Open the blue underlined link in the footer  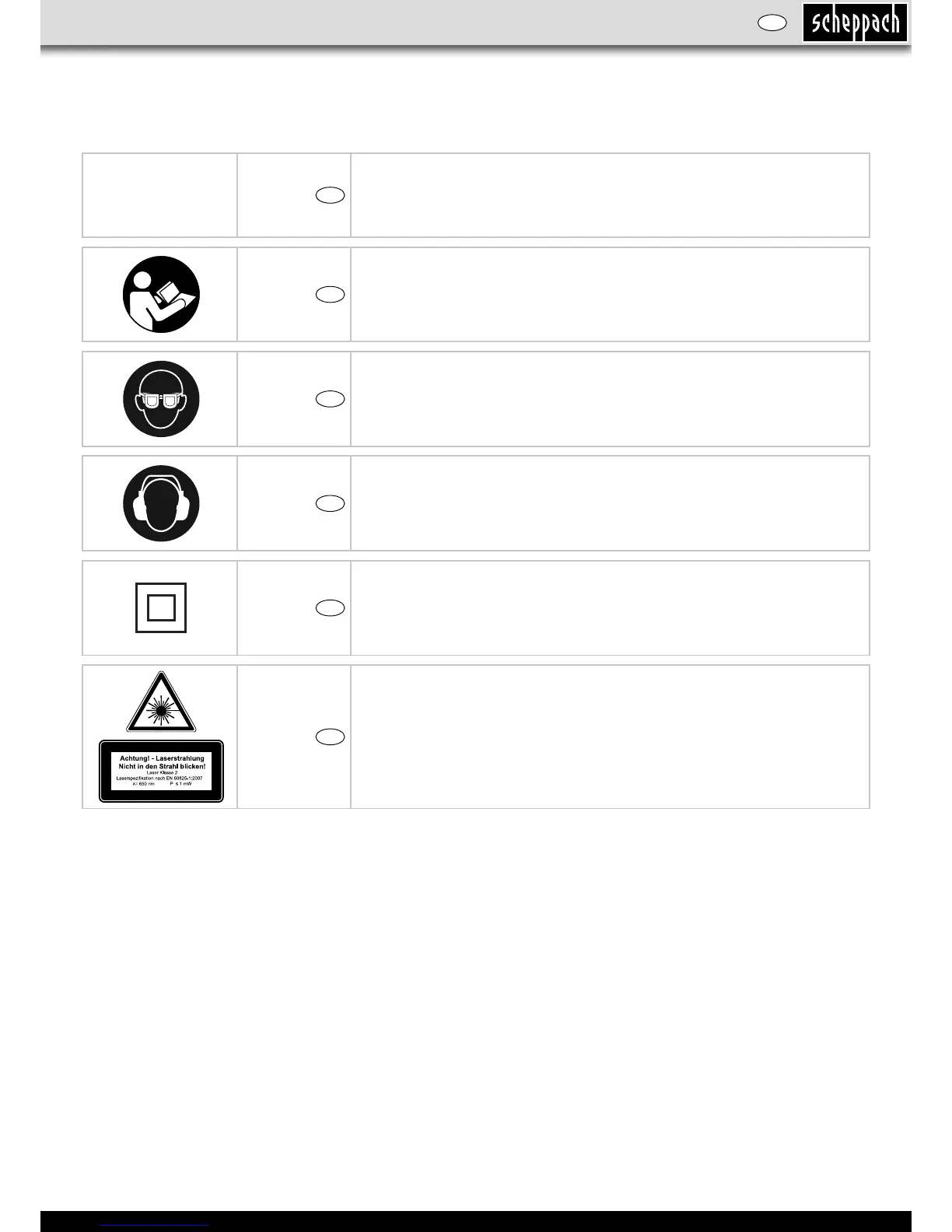[155, 1224]
